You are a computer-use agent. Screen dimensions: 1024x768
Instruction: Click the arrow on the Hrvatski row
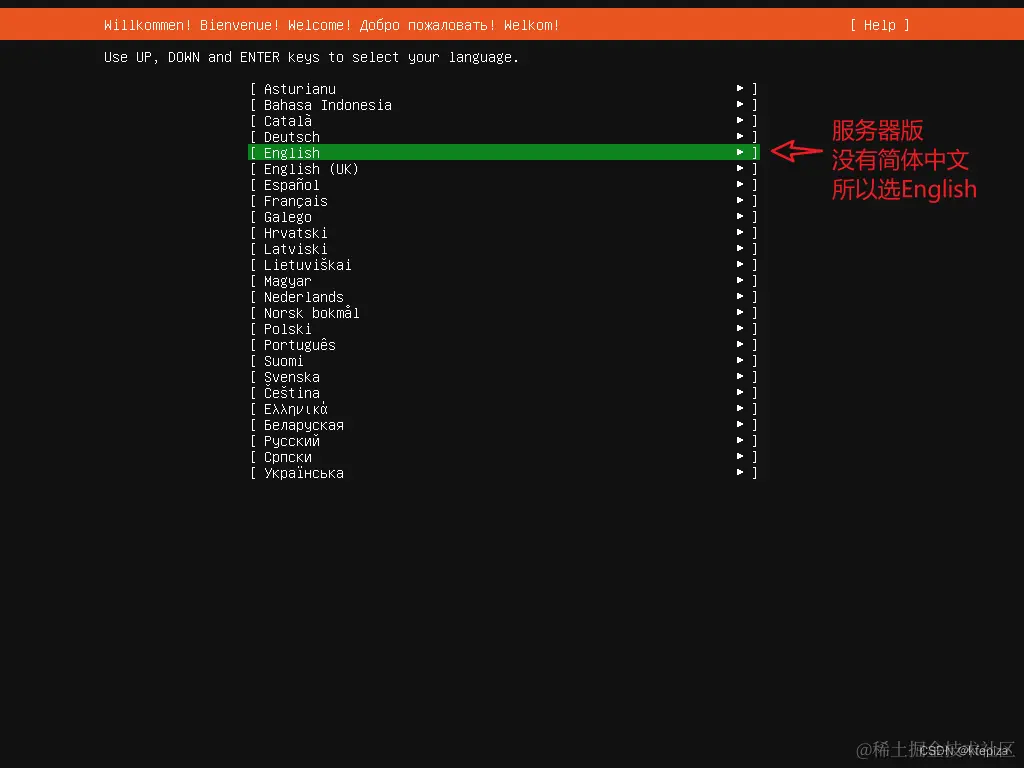pos(740,232)
